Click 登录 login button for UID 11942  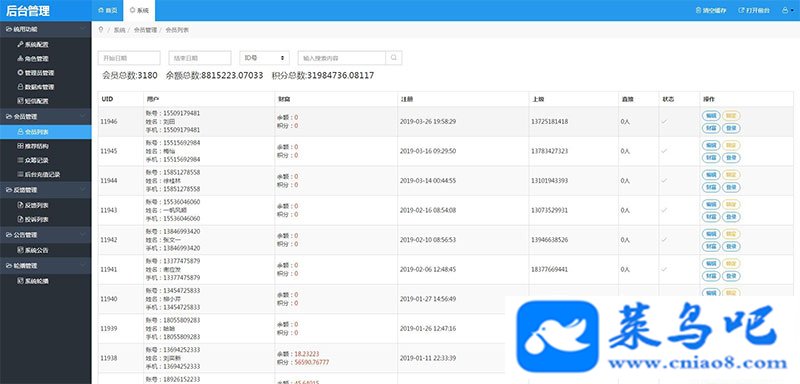click(731, 246)
